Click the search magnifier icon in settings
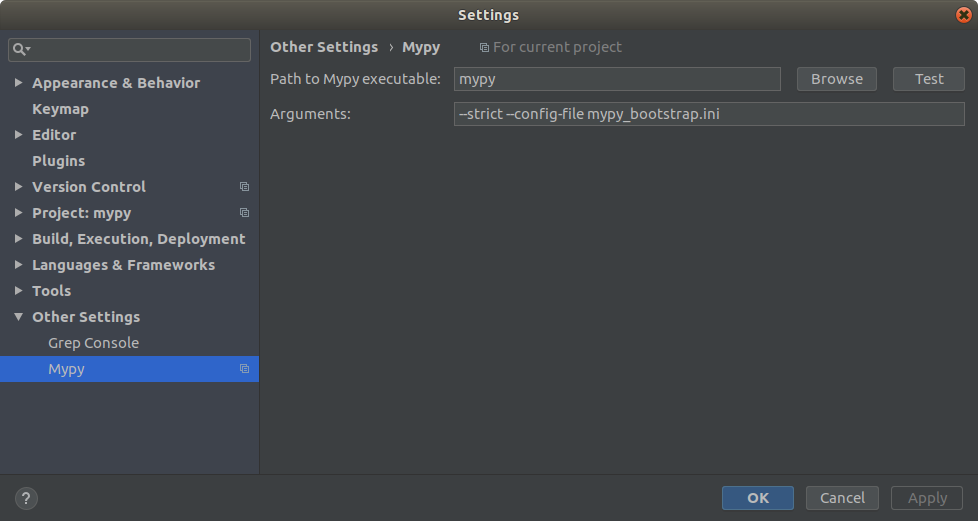This screenshot has height=521, width=978. (19, 49)
